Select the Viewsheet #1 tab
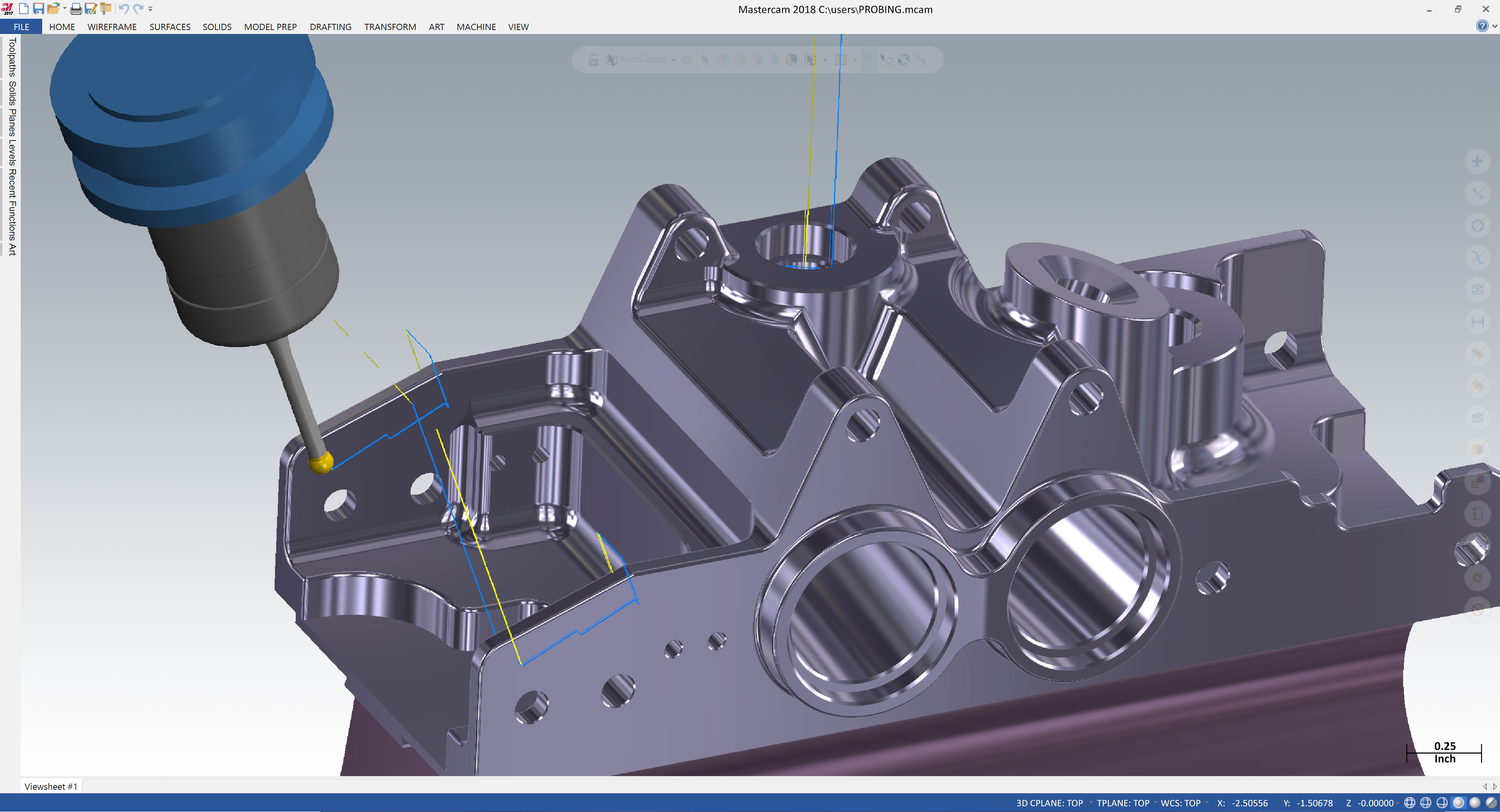1500x812 pixels. (51, 786)
